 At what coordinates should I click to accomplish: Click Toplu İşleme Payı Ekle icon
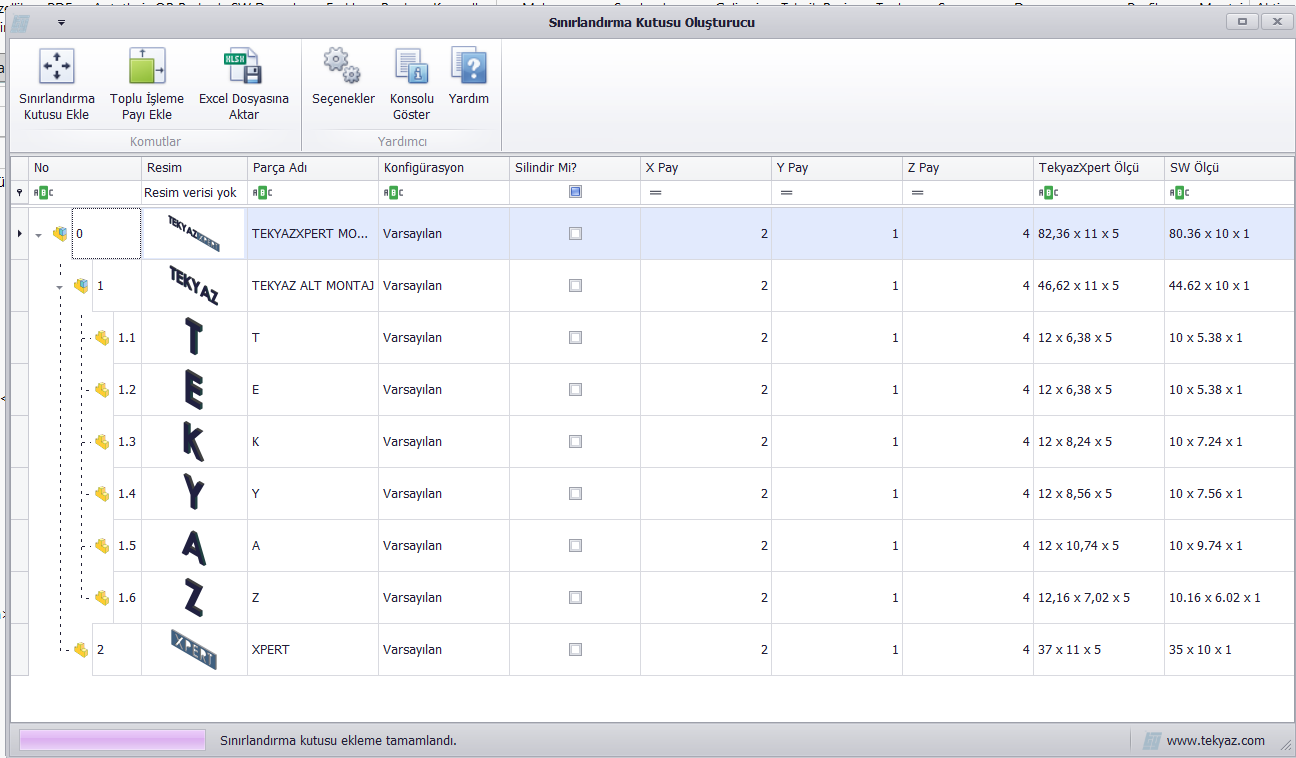(x=147, y=66)
